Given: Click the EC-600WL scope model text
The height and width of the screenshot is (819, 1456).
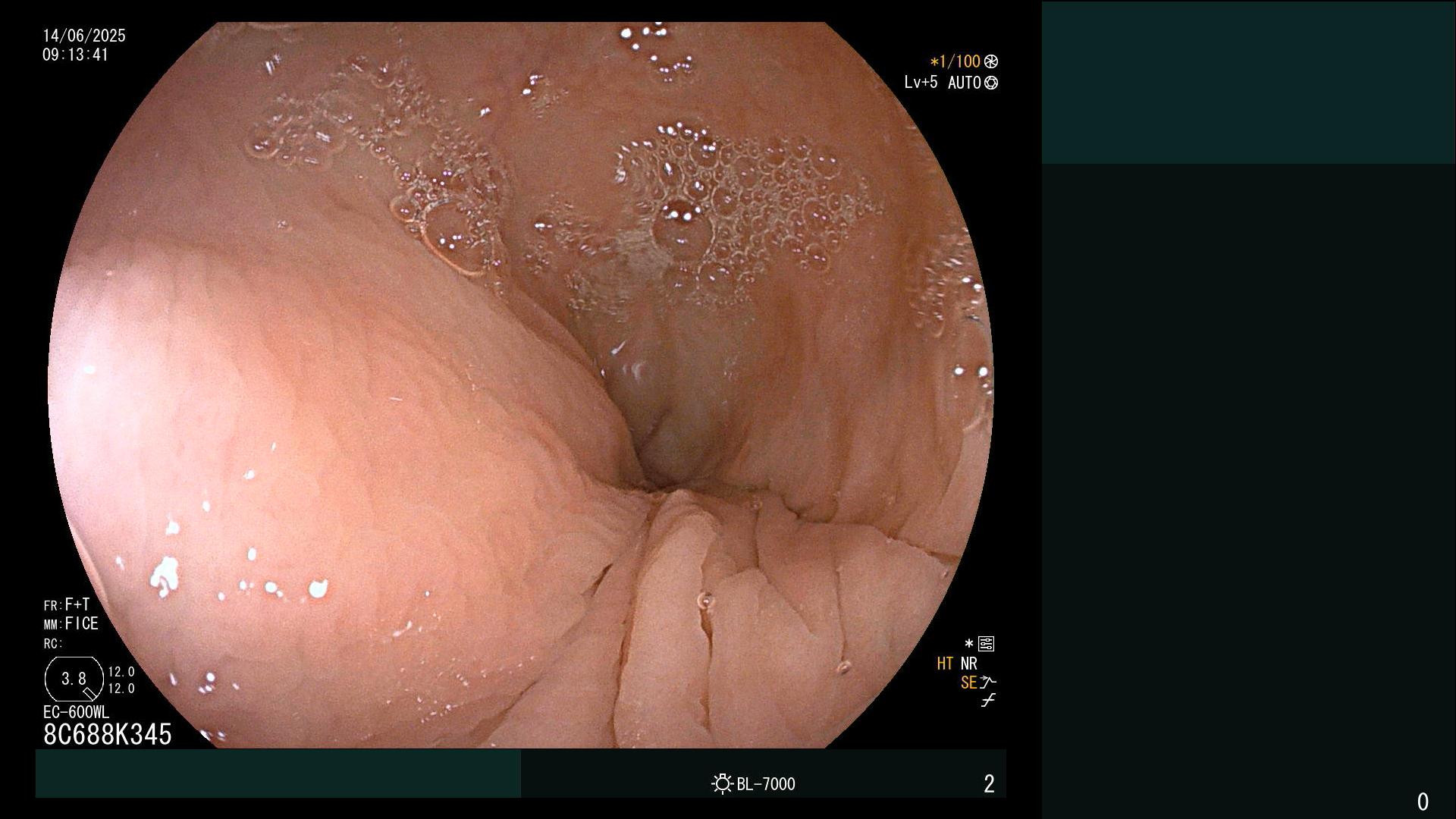Looking at the screenshot, I should tap(76, 712).
